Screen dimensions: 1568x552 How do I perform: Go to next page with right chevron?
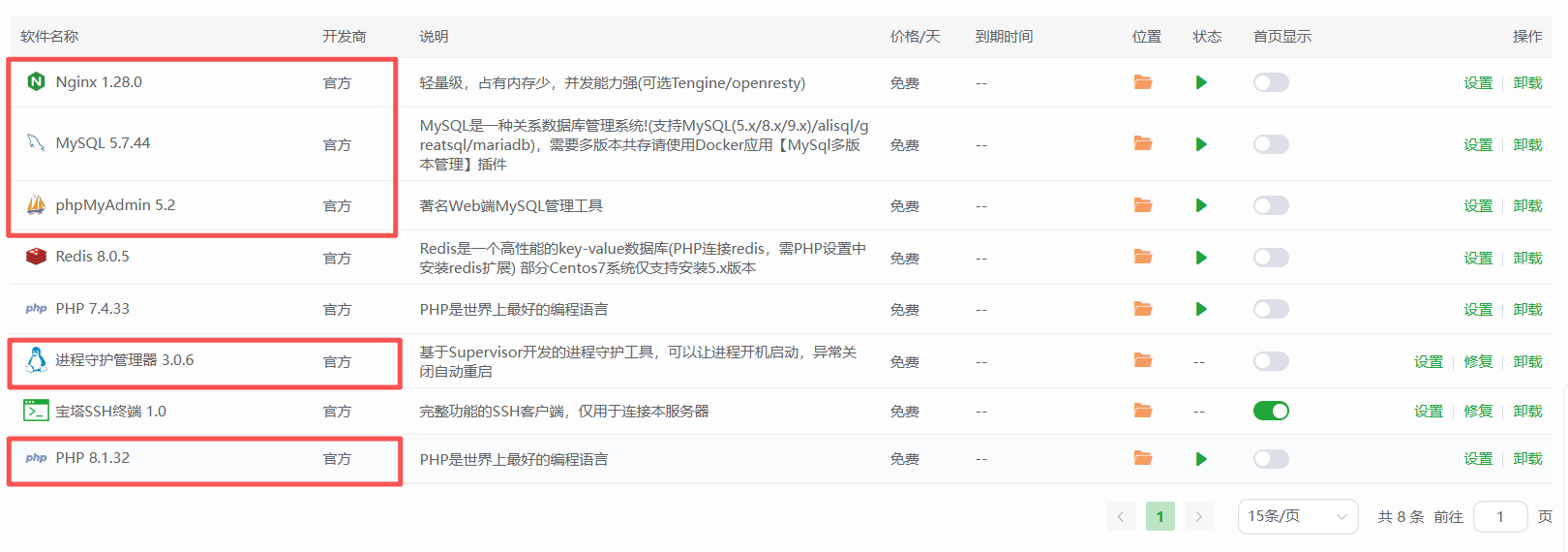tap(1198, 516)
